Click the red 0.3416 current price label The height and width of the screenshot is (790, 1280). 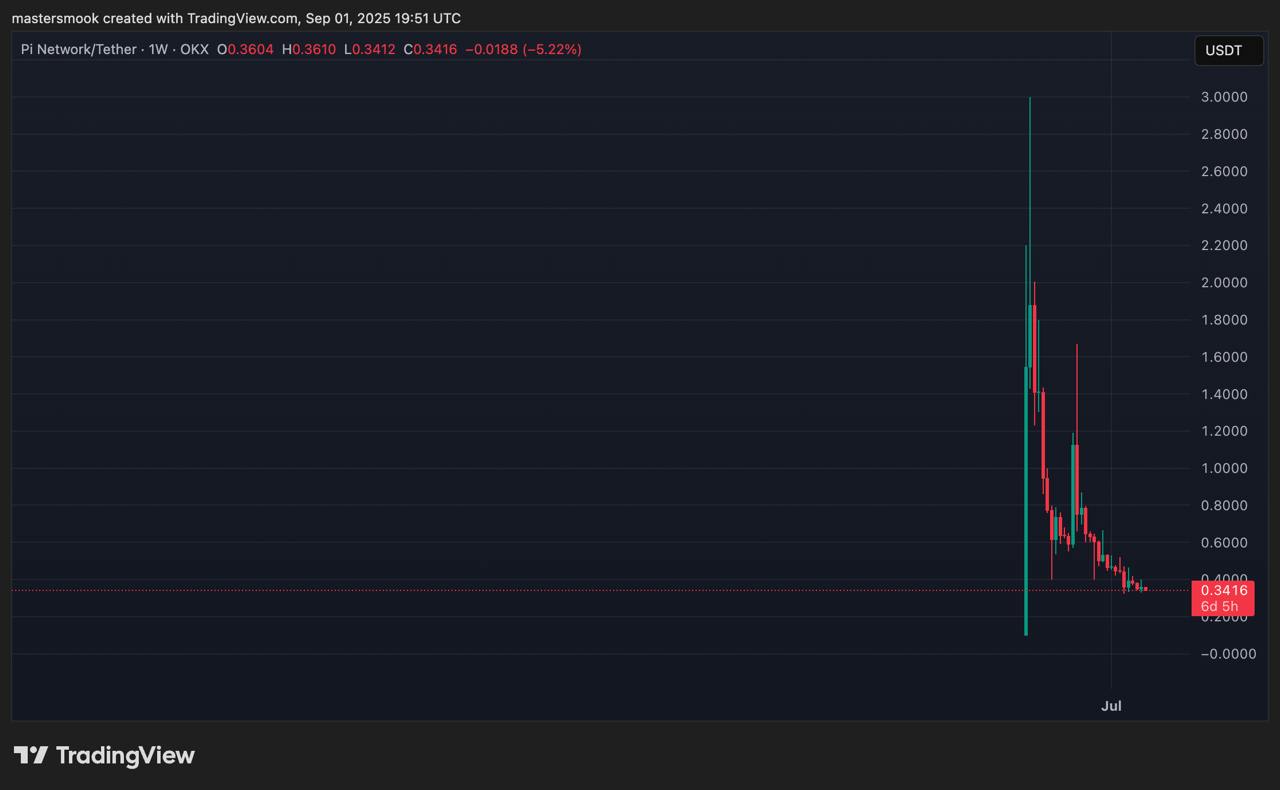pyautogui.click(x=1223, y=591)
